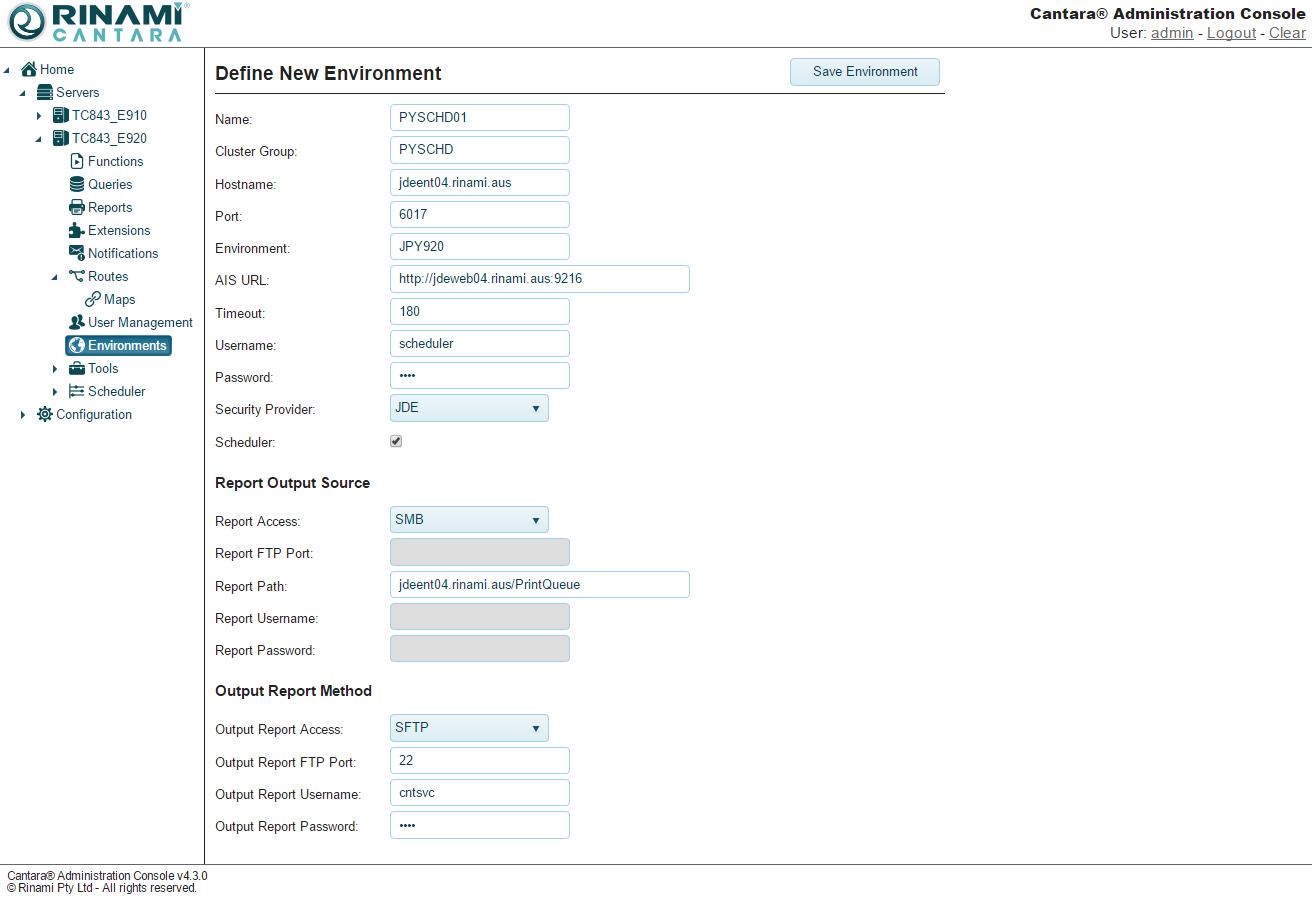Click the User Management people icon
1312x906 pixels.
tap(77, 322)
